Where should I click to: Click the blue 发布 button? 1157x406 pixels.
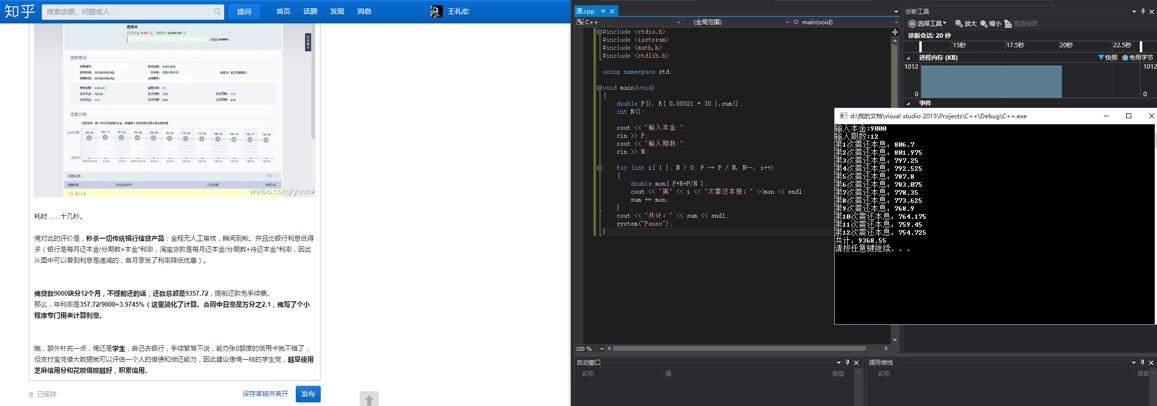pos(308,394)
